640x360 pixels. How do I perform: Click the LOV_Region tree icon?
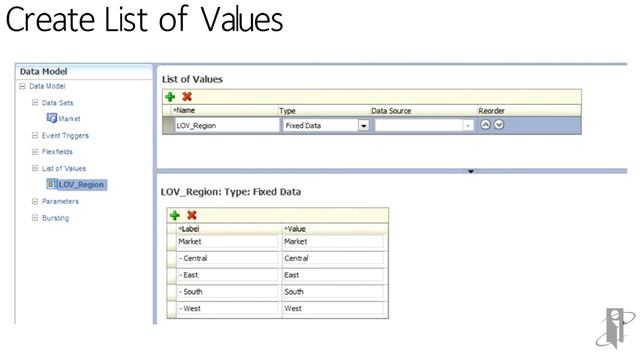pos(51,184)
